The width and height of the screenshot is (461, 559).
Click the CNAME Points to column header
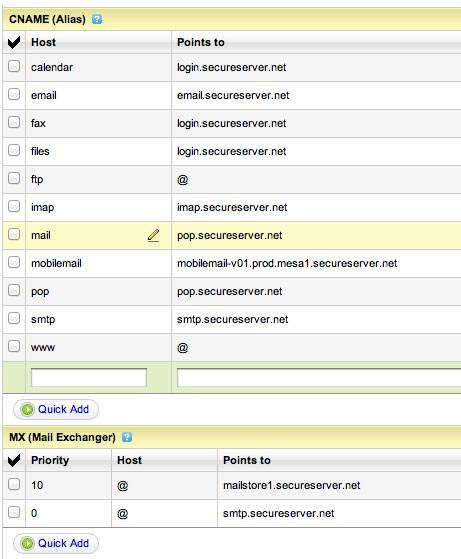(x=201, y=42)
